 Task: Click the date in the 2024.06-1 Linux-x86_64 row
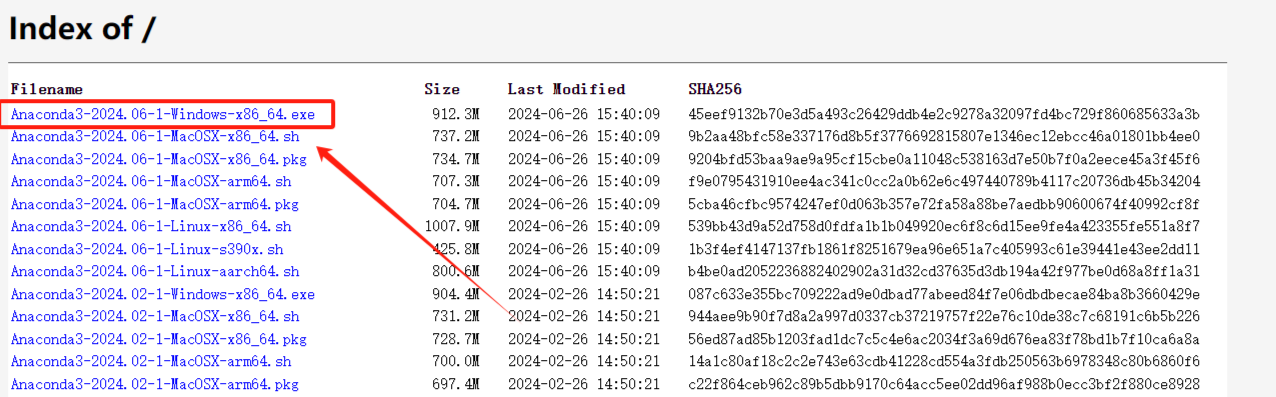click(x=584, y=227)
